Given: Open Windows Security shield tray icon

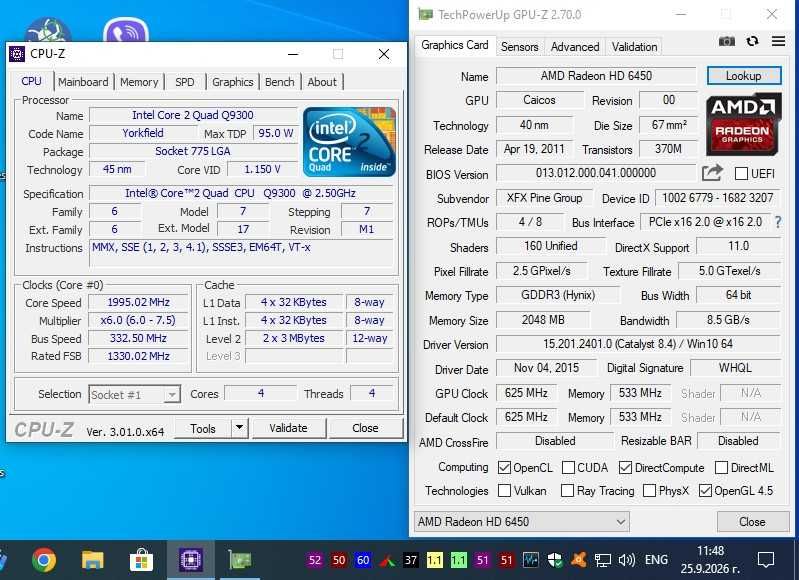Looking at the screenshot, I should tap(554, 561).
